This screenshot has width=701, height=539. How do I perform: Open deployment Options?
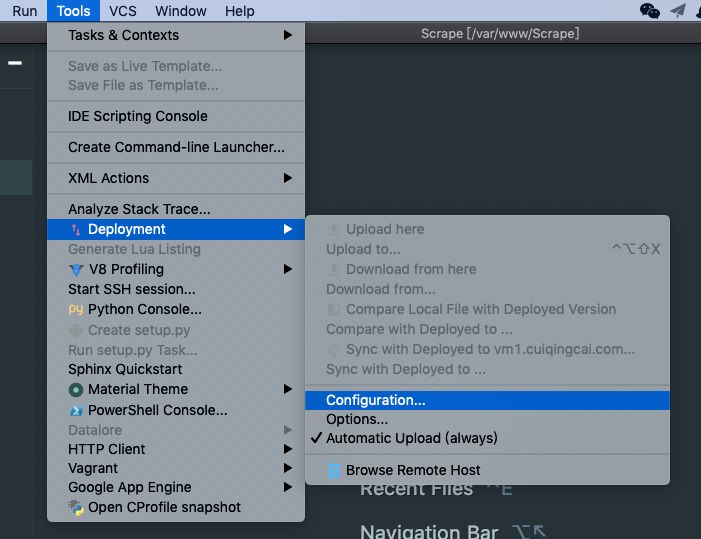tap(487, 419)
